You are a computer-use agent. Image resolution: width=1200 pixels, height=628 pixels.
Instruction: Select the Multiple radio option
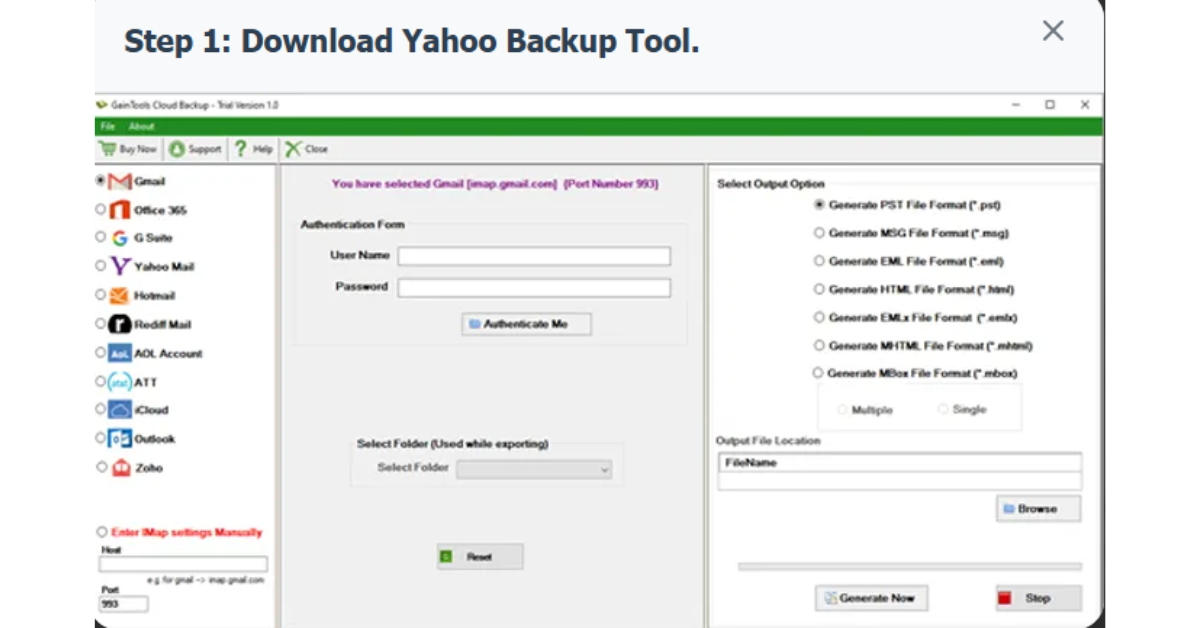tap(842, 410)
